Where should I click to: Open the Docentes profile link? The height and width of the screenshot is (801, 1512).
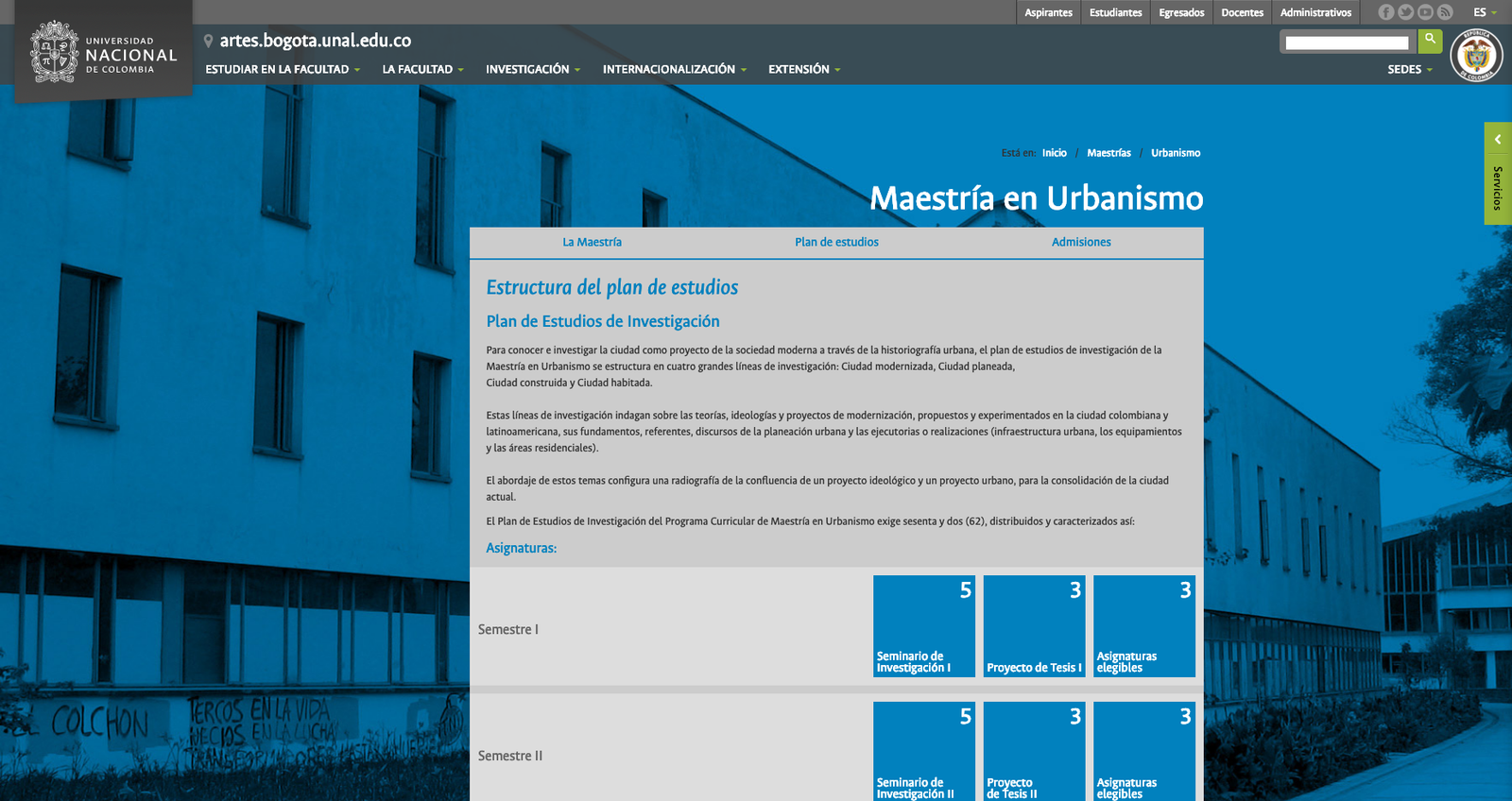1242,12
